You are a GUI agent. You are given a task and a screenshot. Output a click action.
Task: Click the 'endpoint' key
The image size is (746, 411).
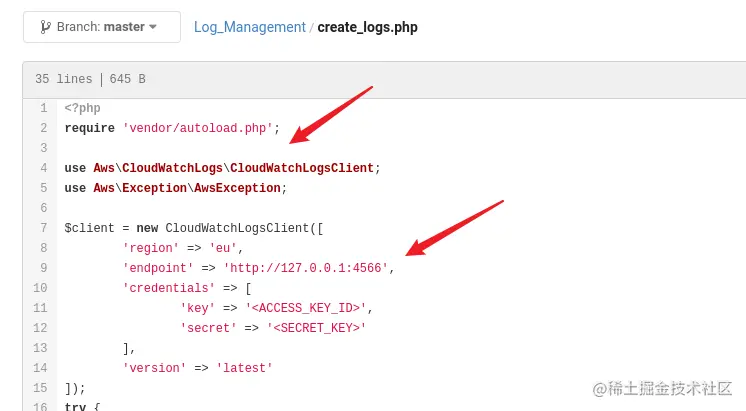[x=158, y=268]
